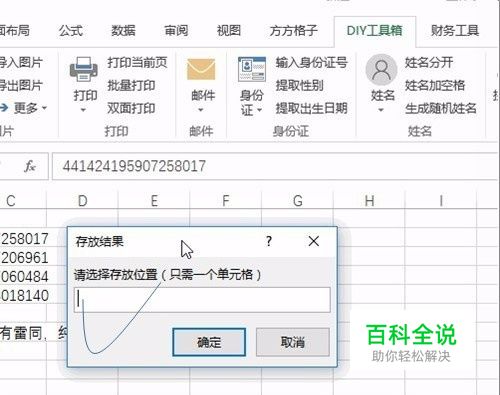Viewport: 500px width, 395px height.
Task: Click the ID card icon
Action: pyautogui.click(x=252, y=69)
